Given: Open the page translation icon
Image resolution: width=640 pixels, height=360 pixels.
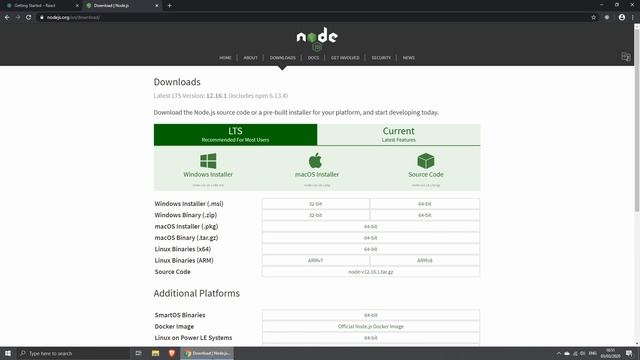Looking at the screenshot, I should (x=625, y=57).
